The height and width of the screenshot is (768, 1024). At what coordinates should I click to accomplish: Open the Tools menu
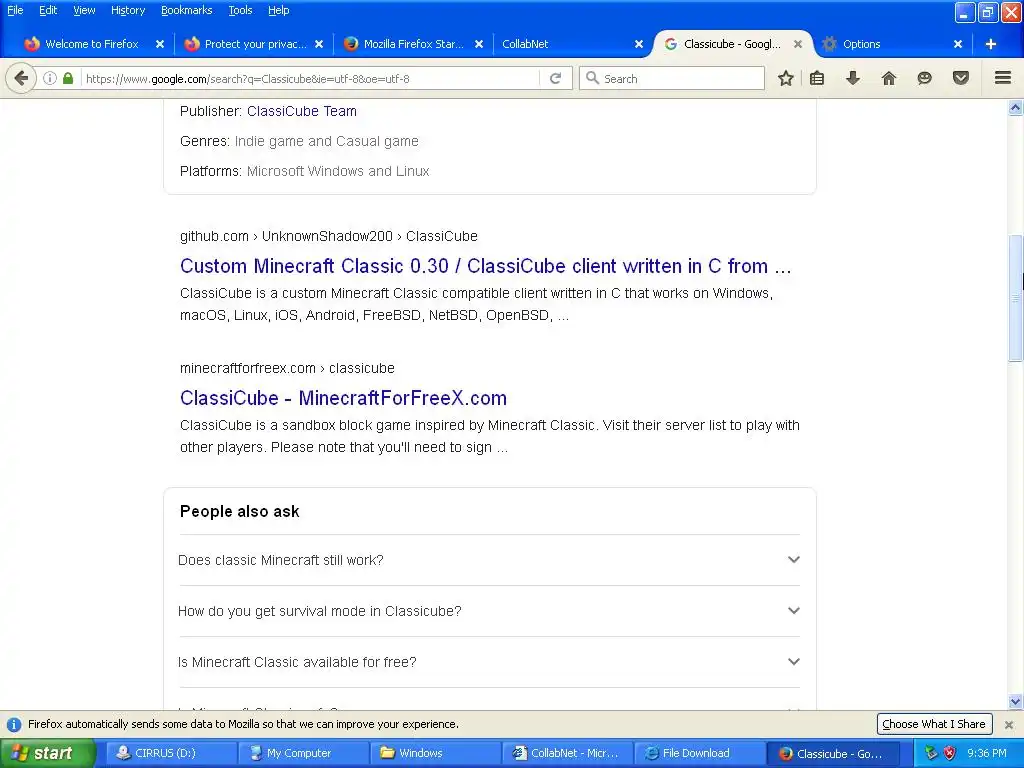(x=240, y=10)
